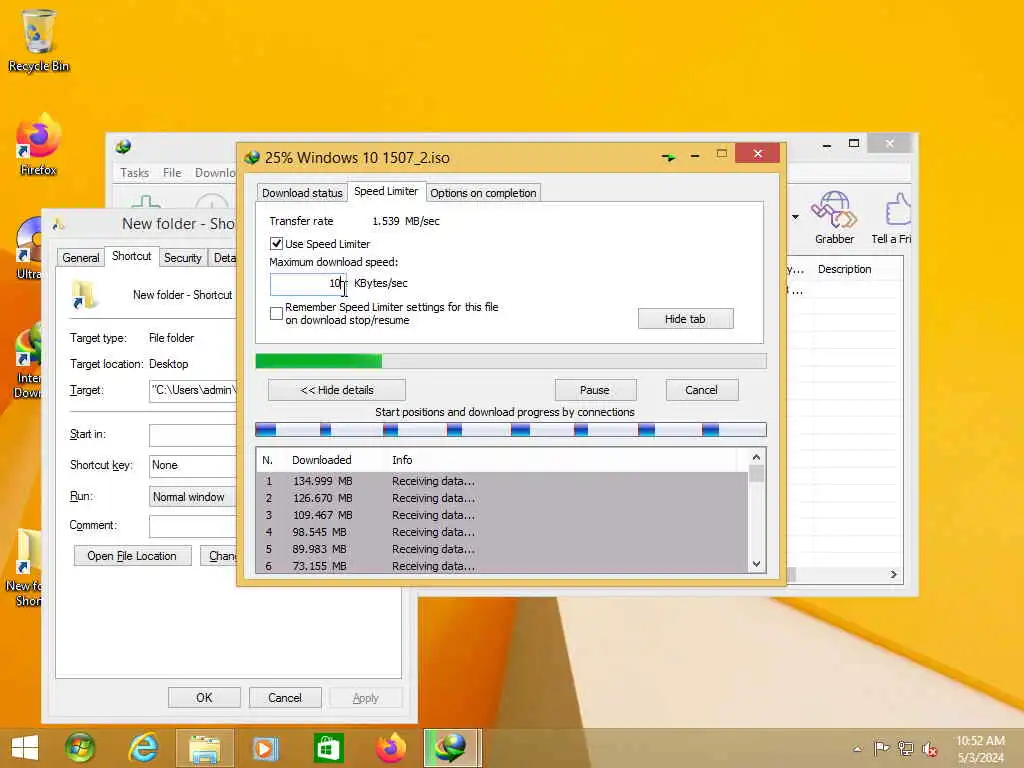Check Remember Speed Limiter settings checkbox
Viewport: 1024px width, 768px height.
point(276,313)
